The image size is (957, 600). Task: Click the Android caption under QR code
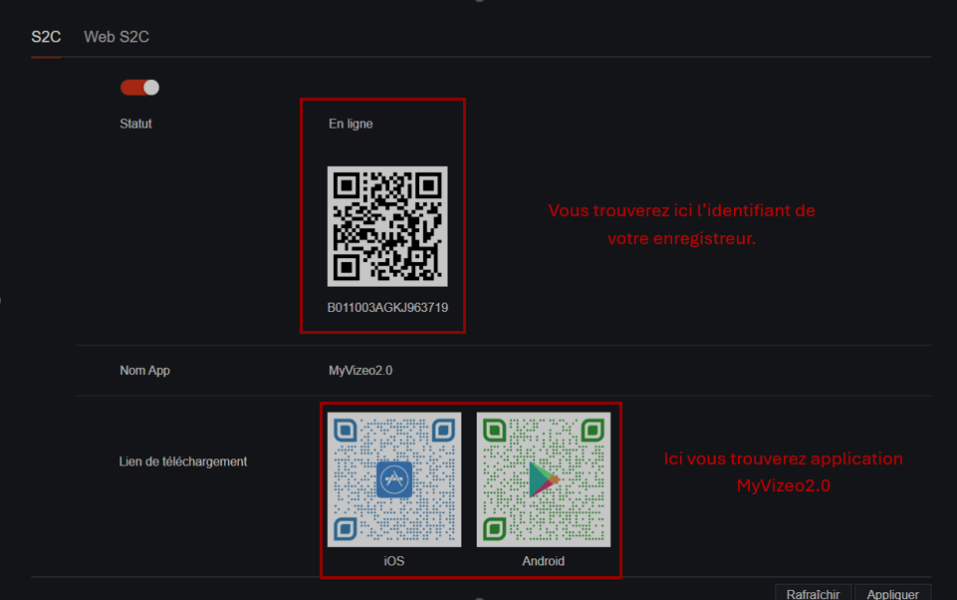pyautogui.click(x=543, y=561)
